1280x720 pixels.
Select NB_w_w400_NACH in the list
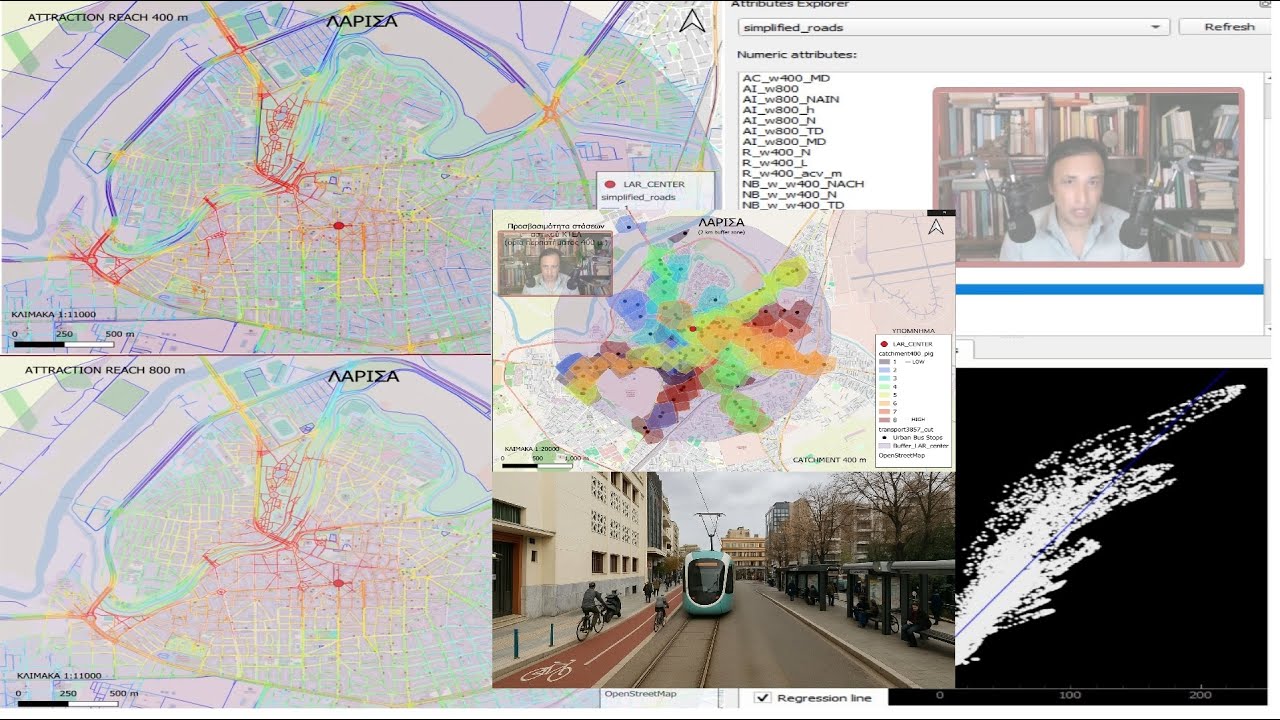pos(803,184)
